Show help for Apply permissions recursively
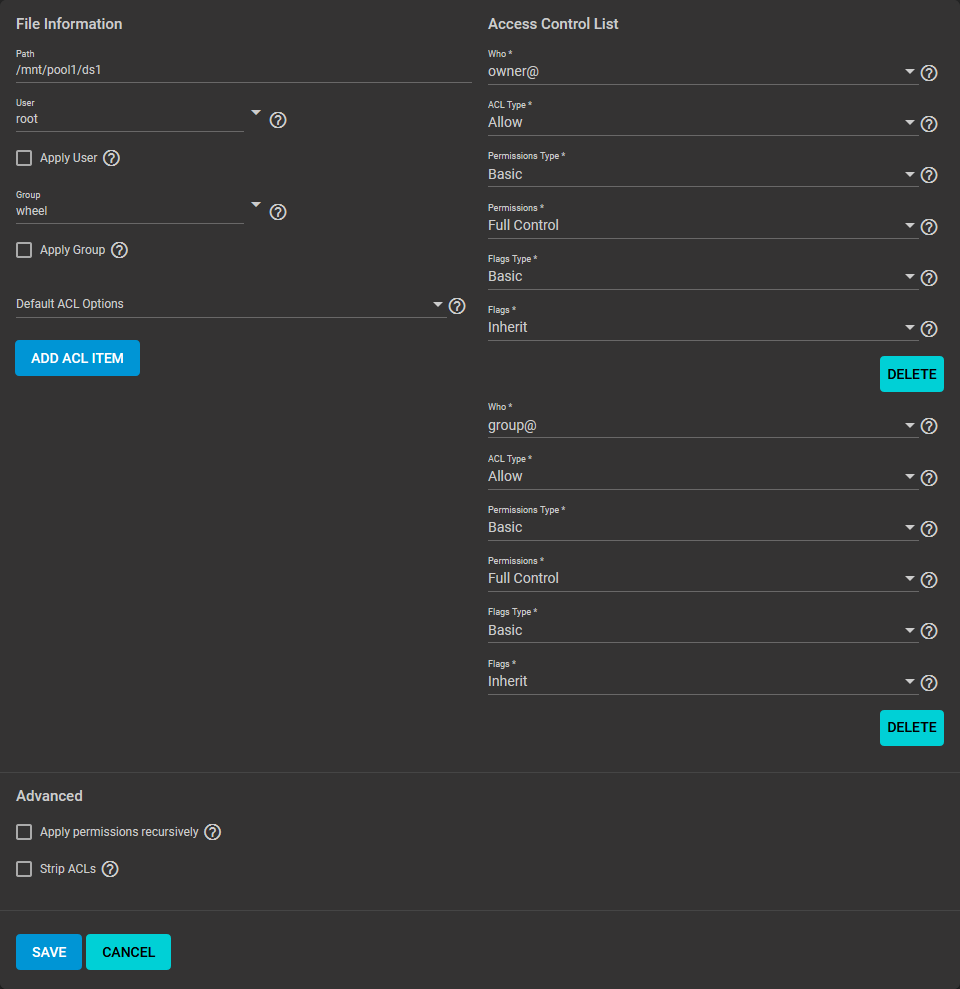The height and width of the screenshot is (989, 960). (x=212, y=832)
